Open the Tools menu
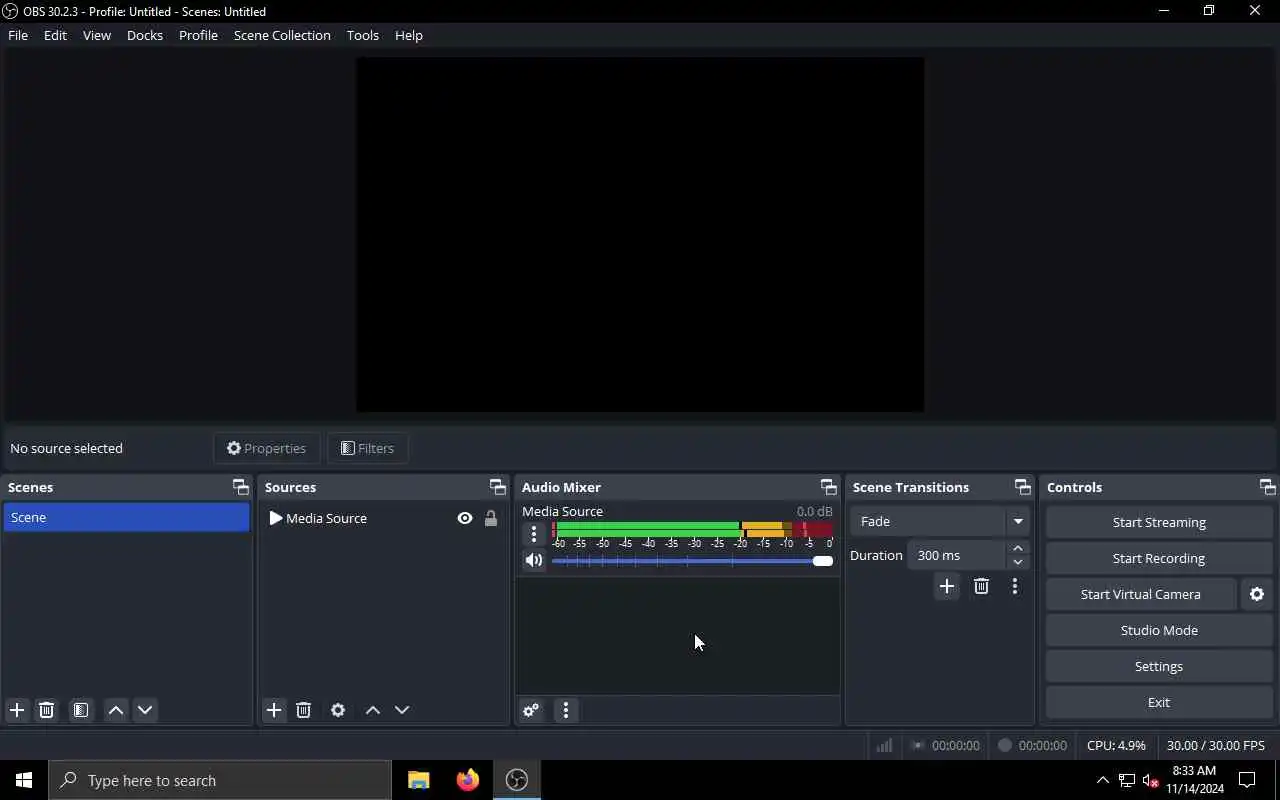 tap(363, 35)
